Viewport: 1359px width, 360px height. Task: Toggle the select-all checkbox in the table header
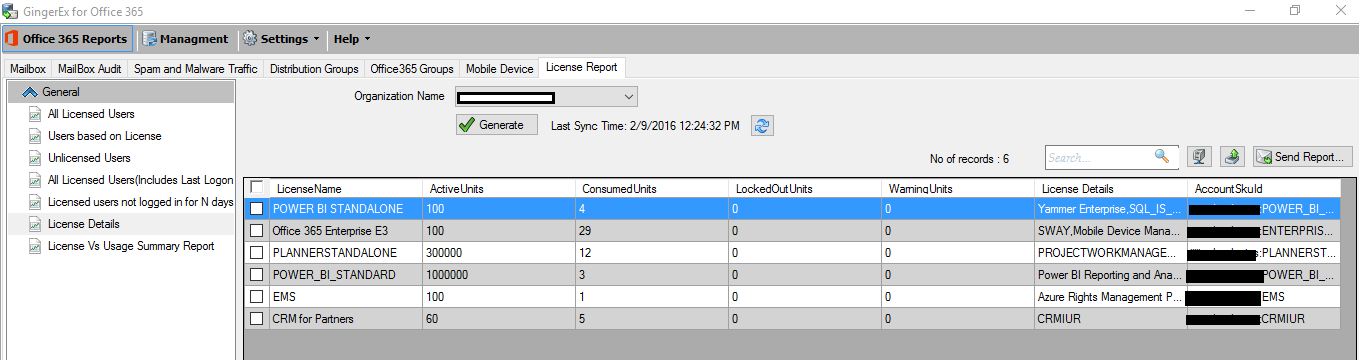(257, 187)
